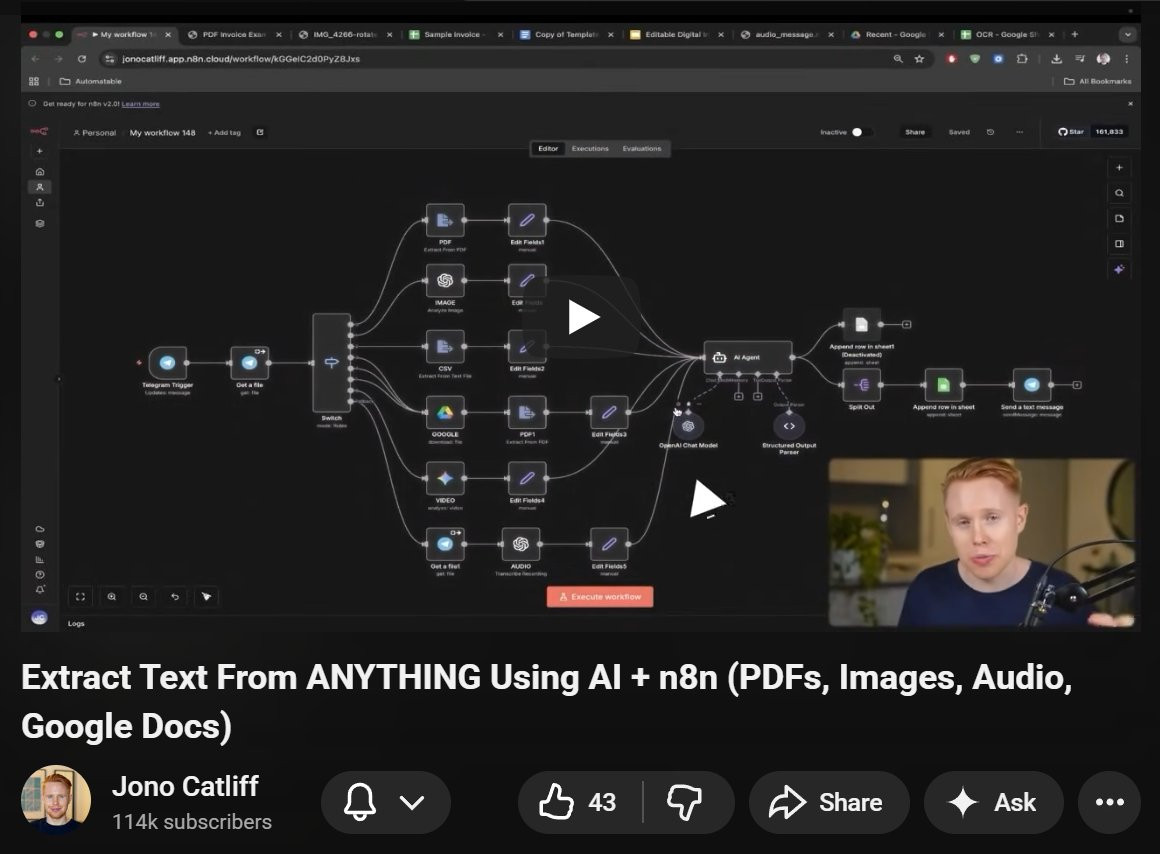Open the Logs panel
The image size is (1160, 854).
pyautogui.click(x=76, y=623)
